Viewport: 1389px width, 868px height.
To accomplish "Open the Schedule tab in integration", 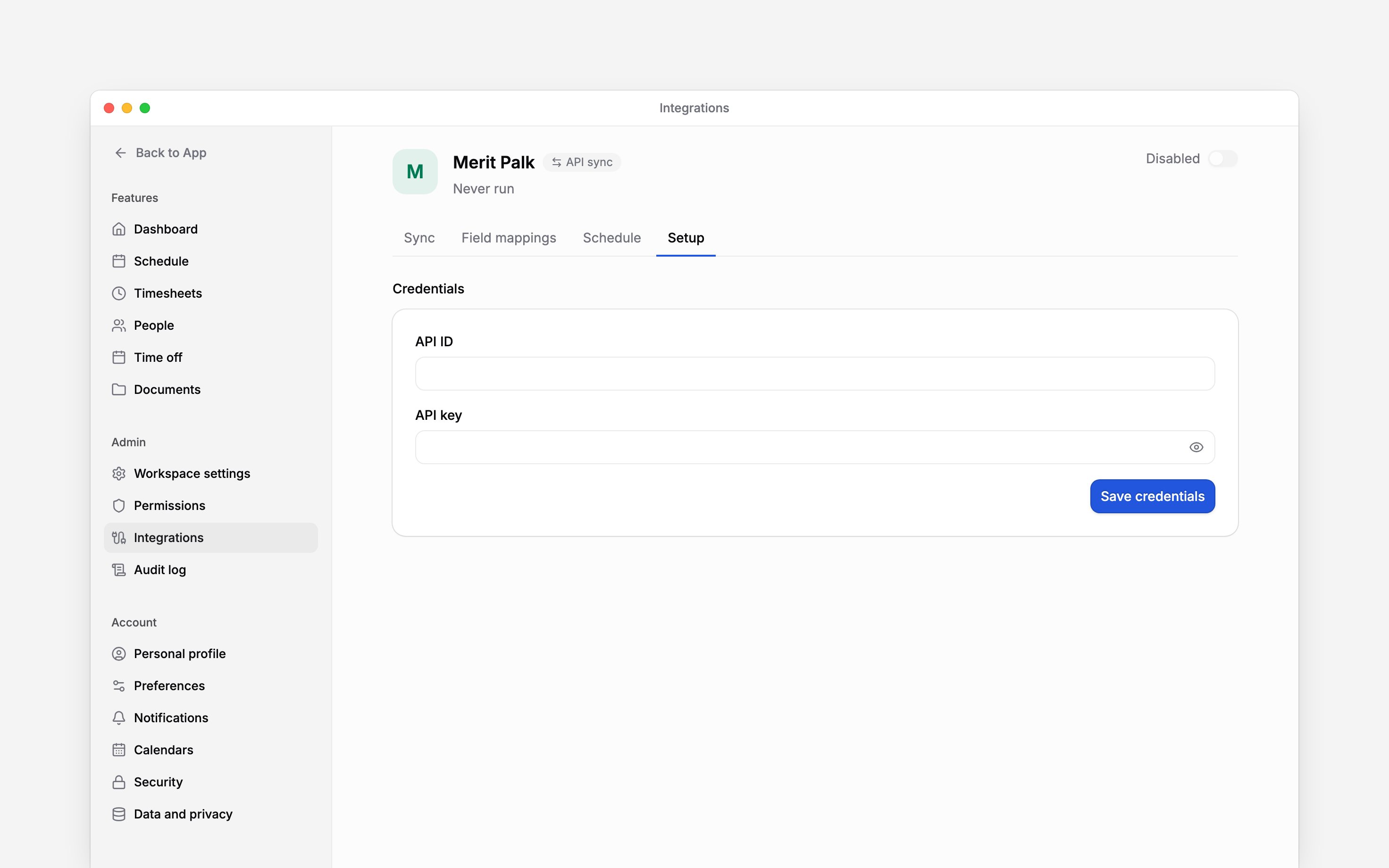I will point(612,238).
